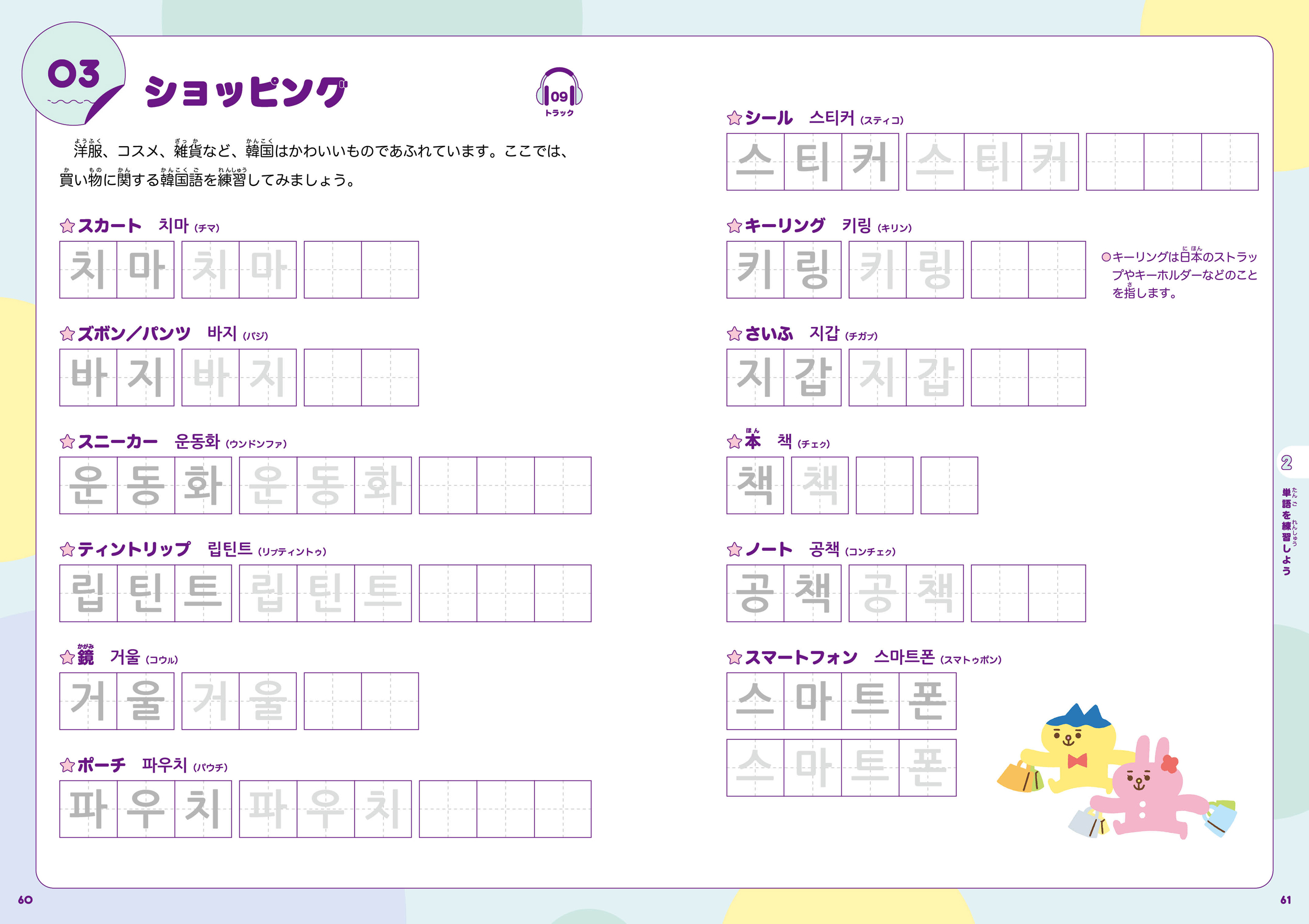Click the heading さいふ
The height and width of the screenshot is (924, 1309).
click(769, 333)
